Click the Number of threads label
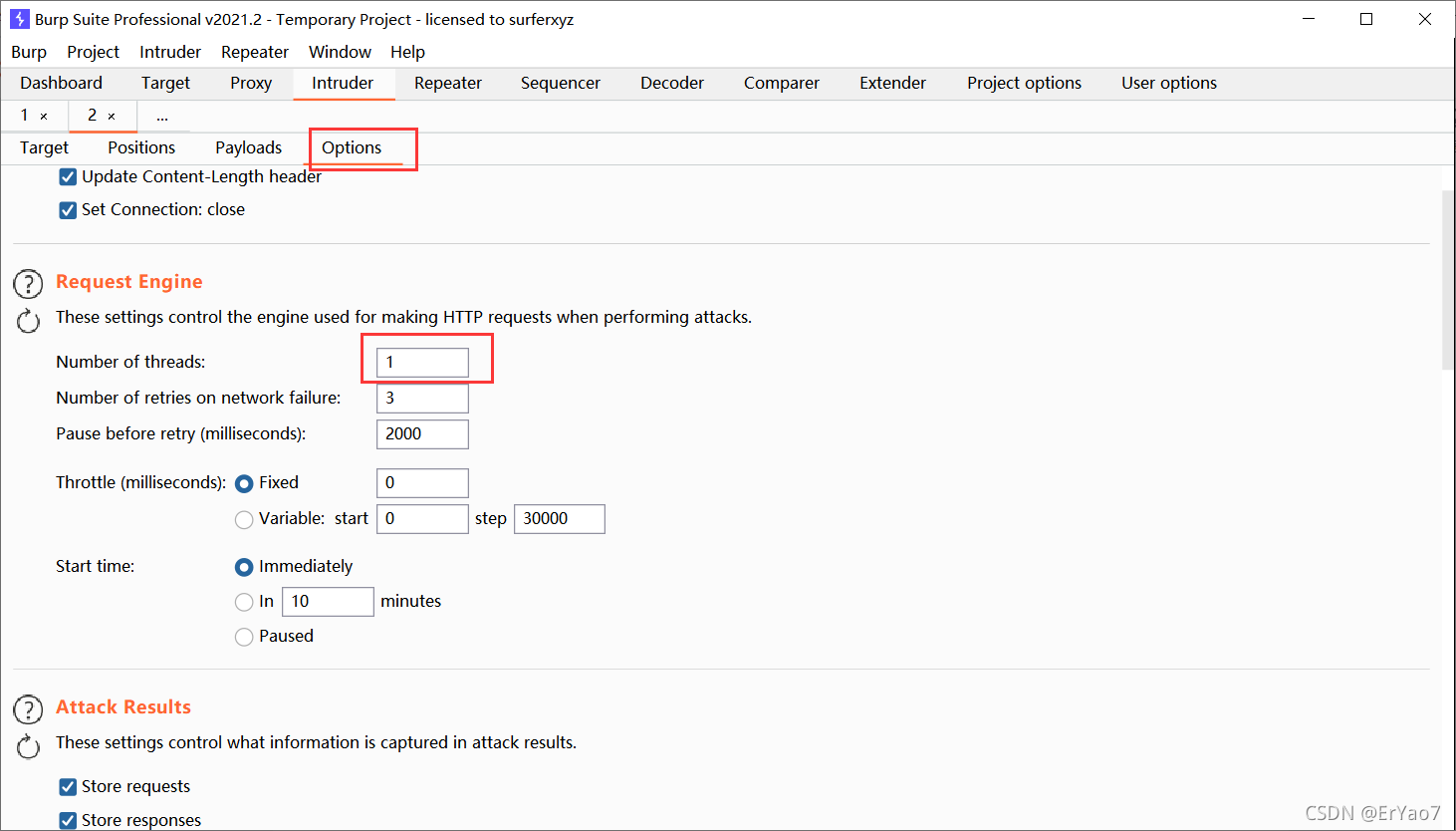Image resolution: width=1456 pixels, height=831 pixels. [x=130, y=363]
